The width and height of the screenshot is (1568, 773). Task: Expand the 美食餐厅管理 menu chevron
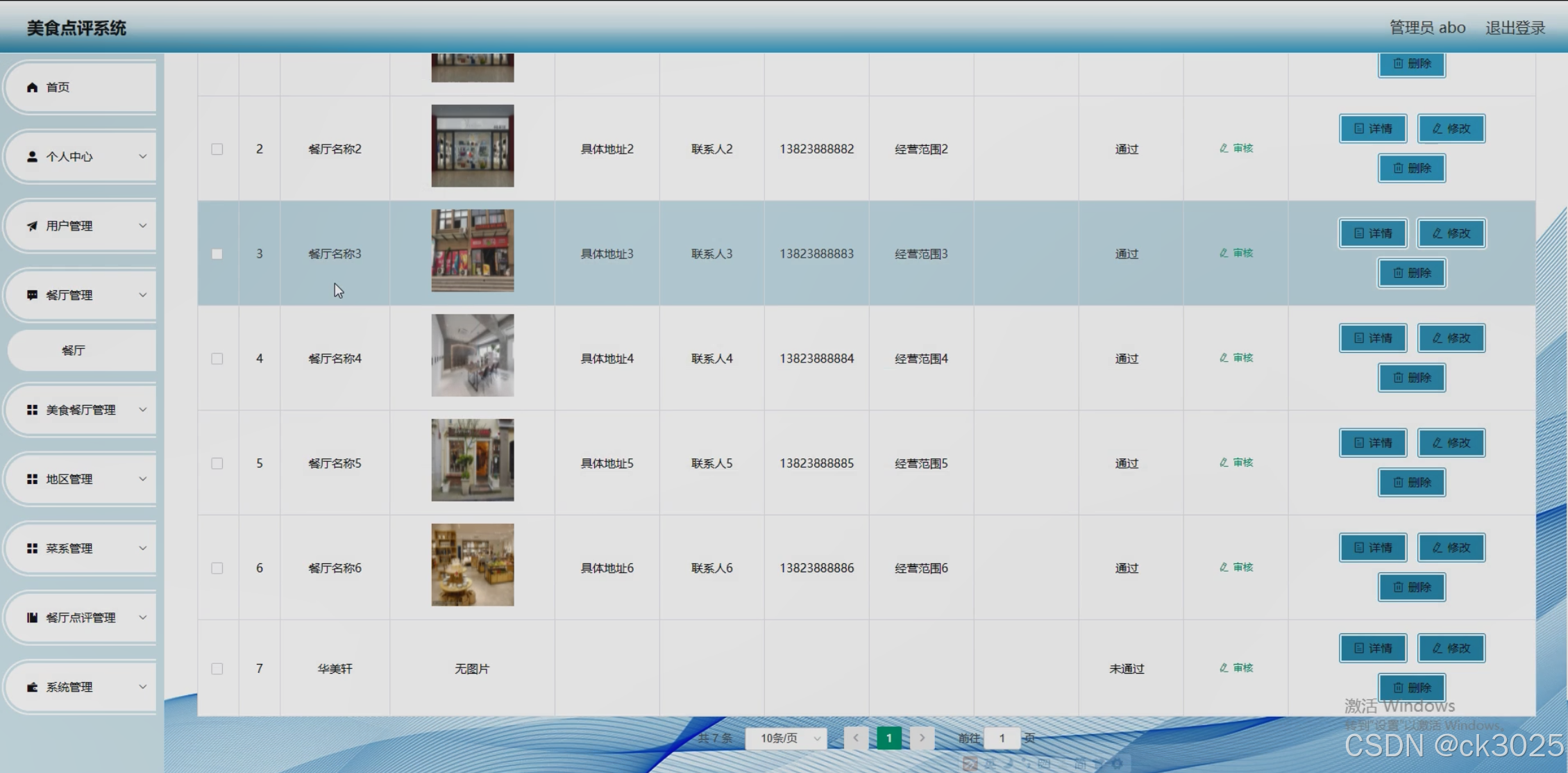point(142,410)
